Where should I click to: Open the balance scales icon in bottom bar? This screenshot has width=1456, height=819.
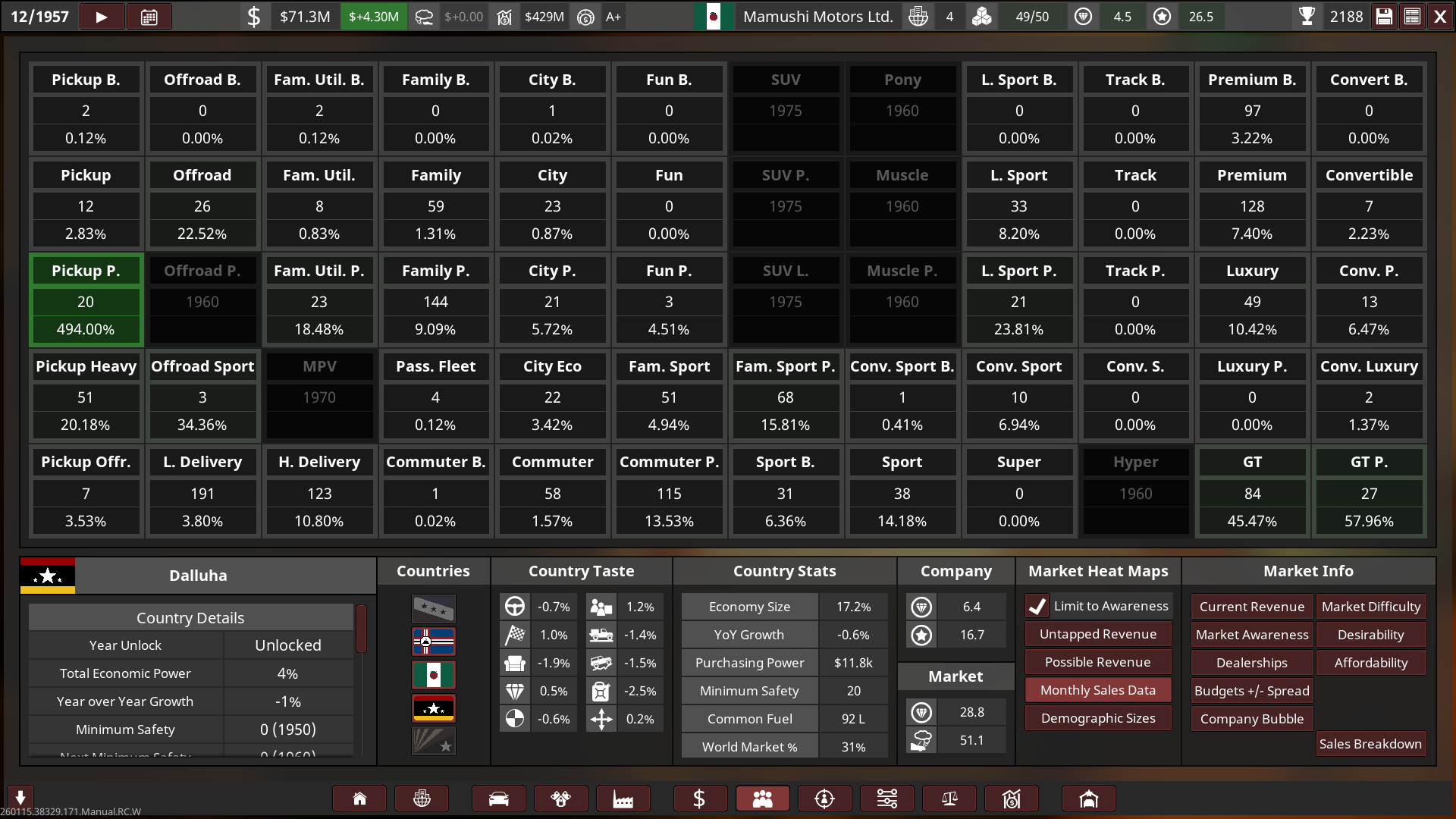pyautogui.click(x=949, y=799)
